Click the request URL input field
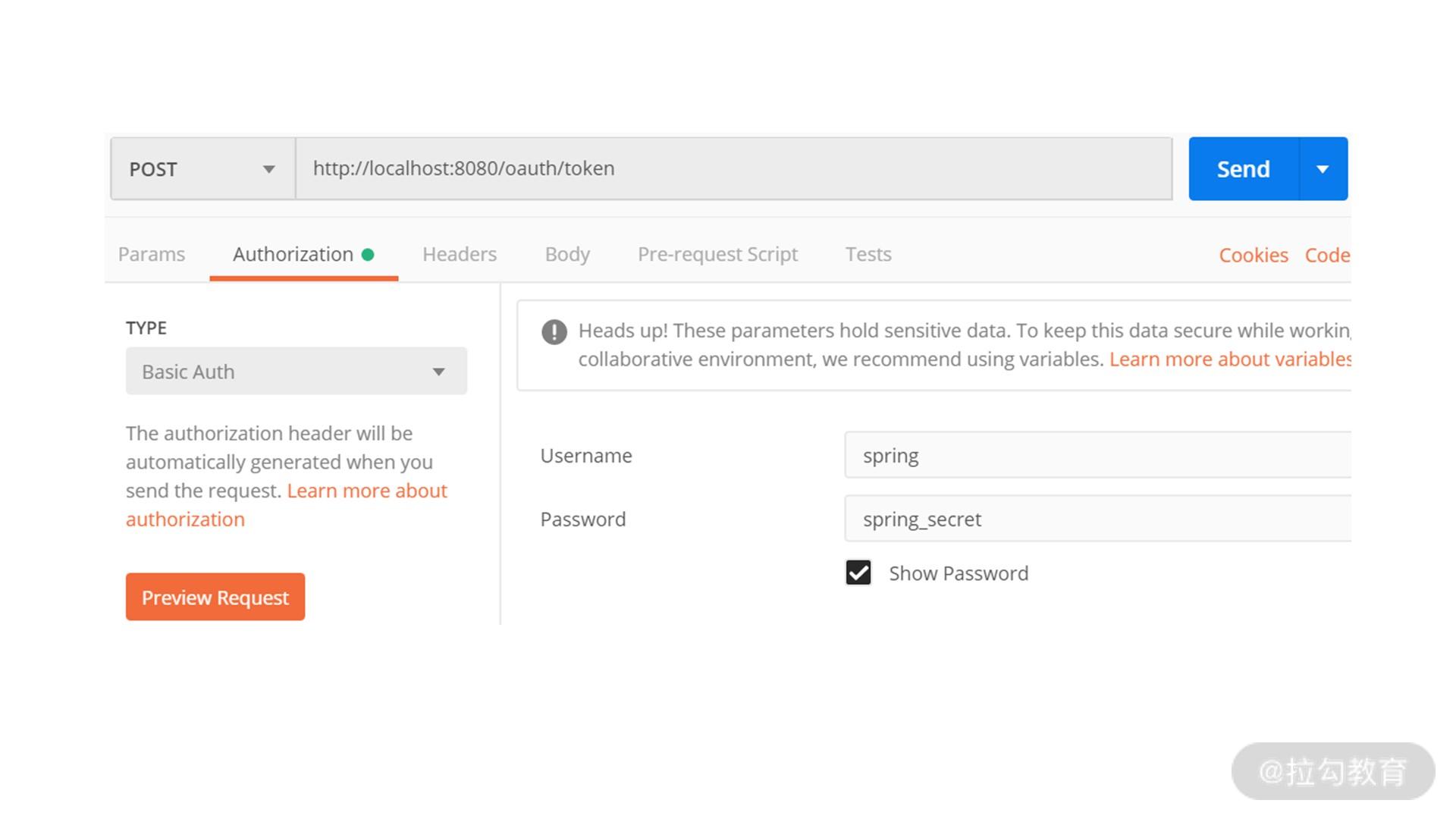This screenshot has height=819, width=1456. click(733, 169)
